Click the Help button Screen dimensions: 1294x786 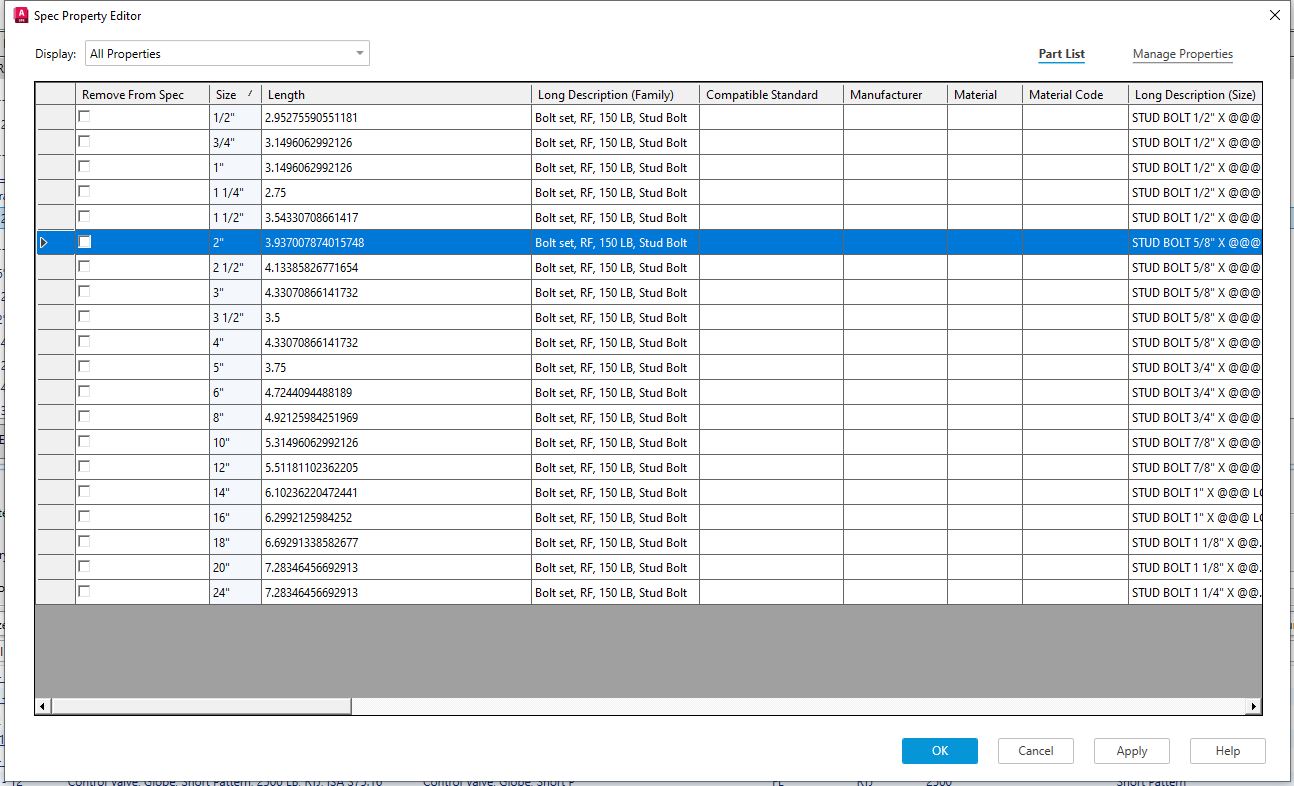pos(1227,750)
